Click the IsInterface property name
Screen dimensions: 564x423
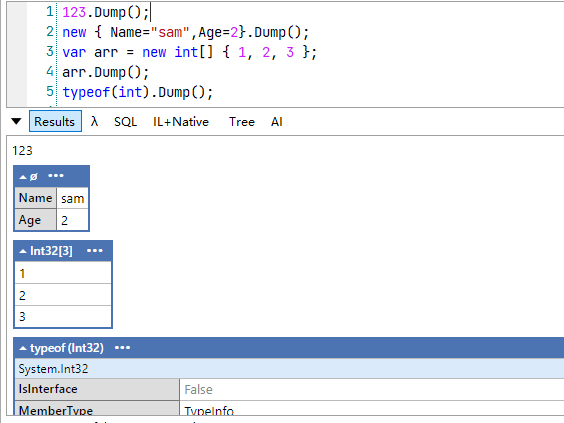(x=48, y=389)
